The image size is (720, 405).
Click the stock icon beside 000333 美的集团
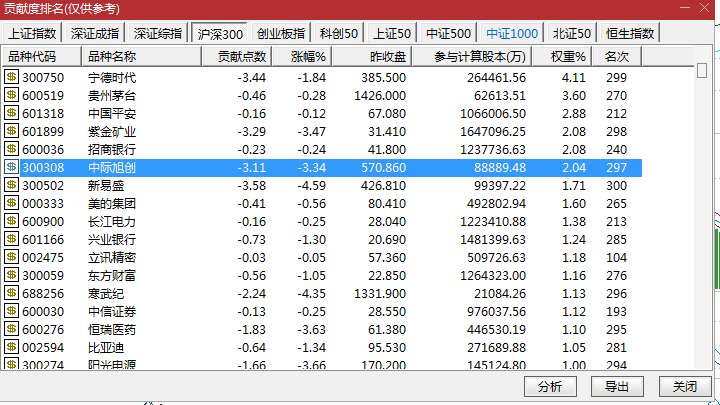point(11,202)
